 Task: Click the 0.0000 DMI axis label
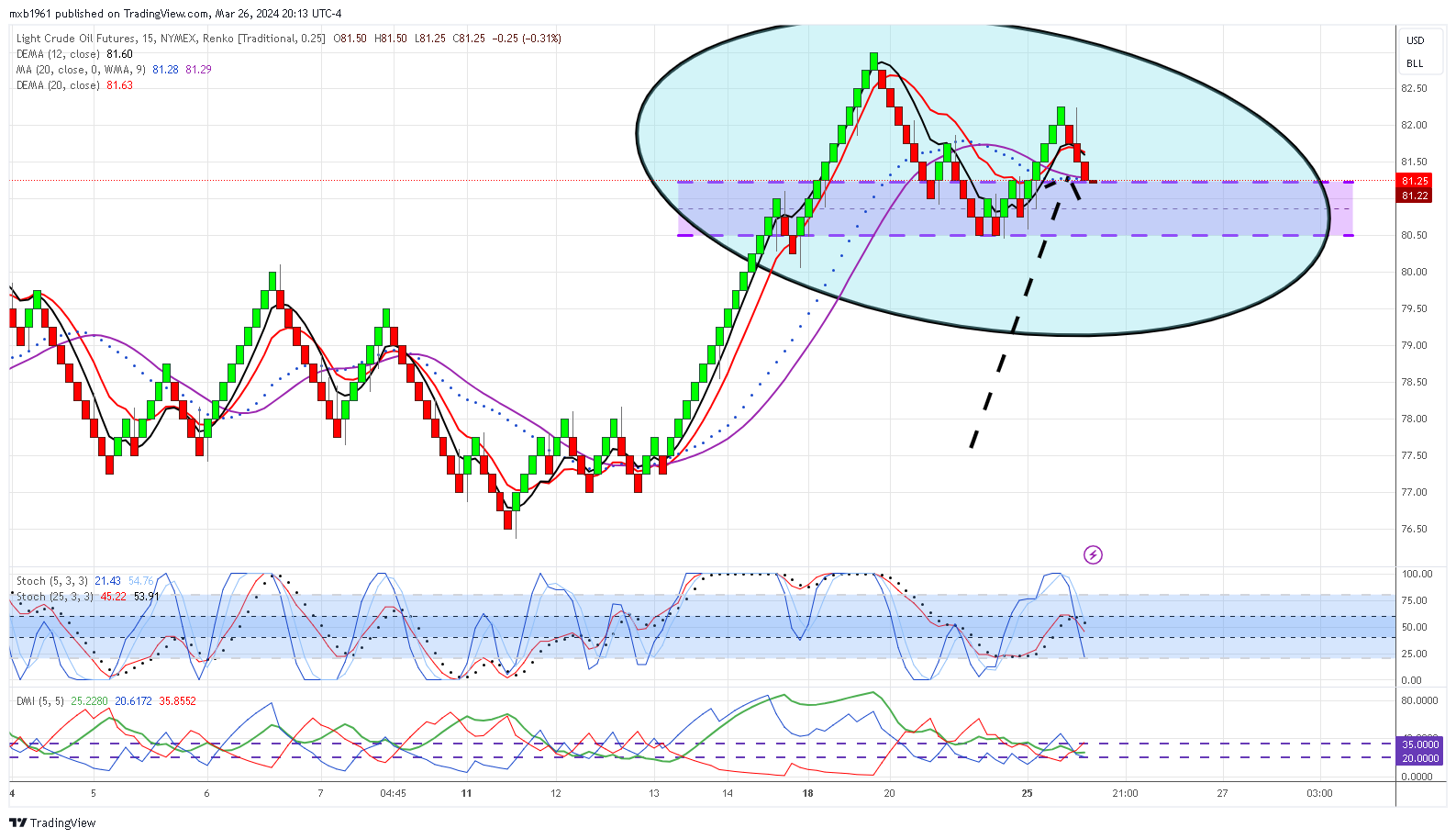click(1417, 777)
